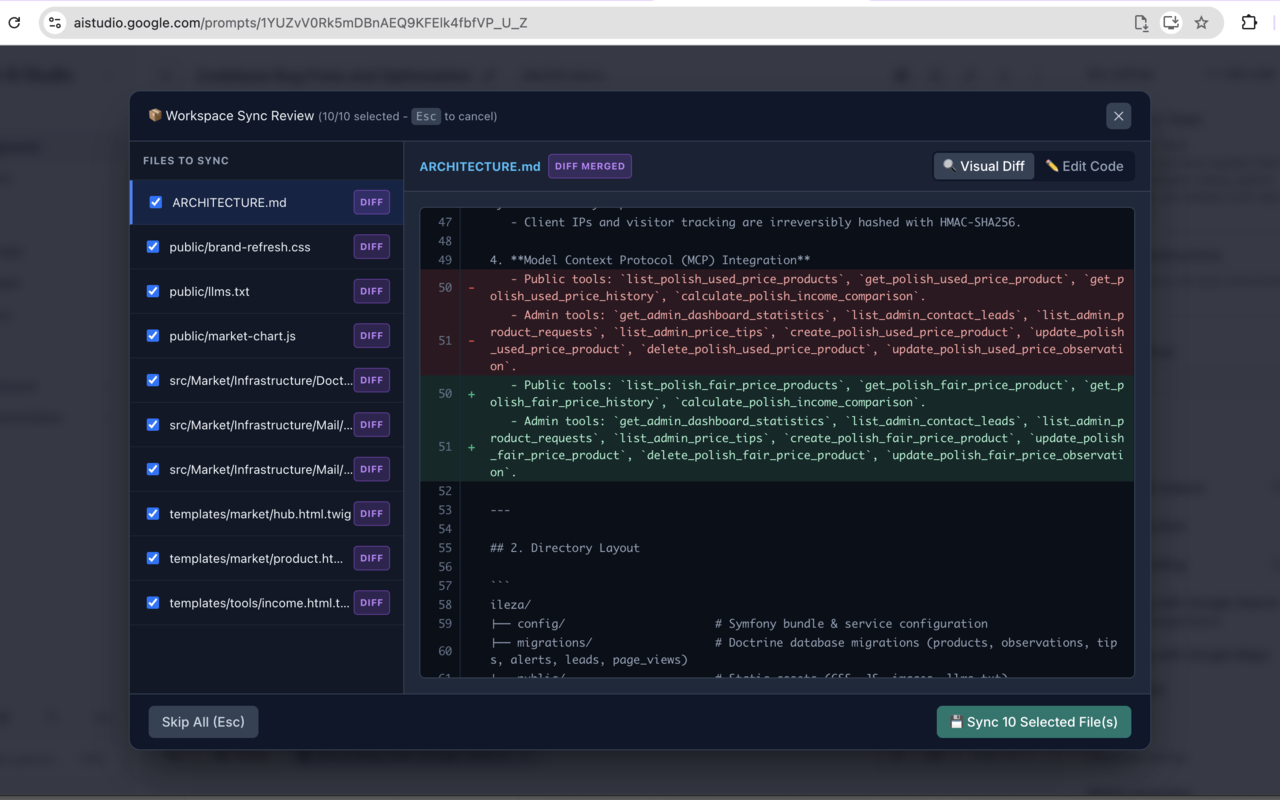
Task: Click DIFF badge for templates/tools/income.html.t...
Action: pos(372,602)
